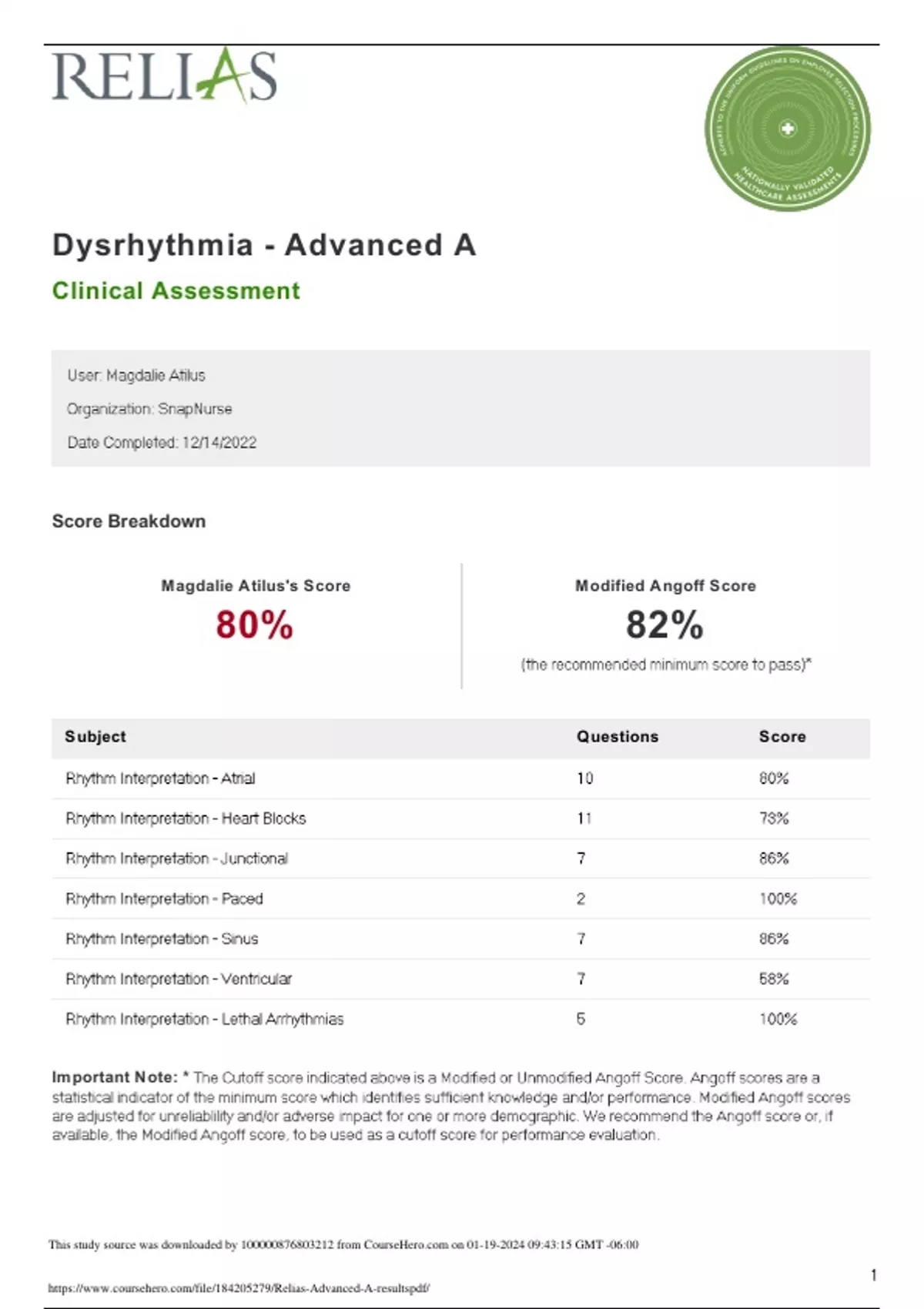Click the Clinical Assessment green heading
924x1309 pixels.
click(x=176, y=291)
